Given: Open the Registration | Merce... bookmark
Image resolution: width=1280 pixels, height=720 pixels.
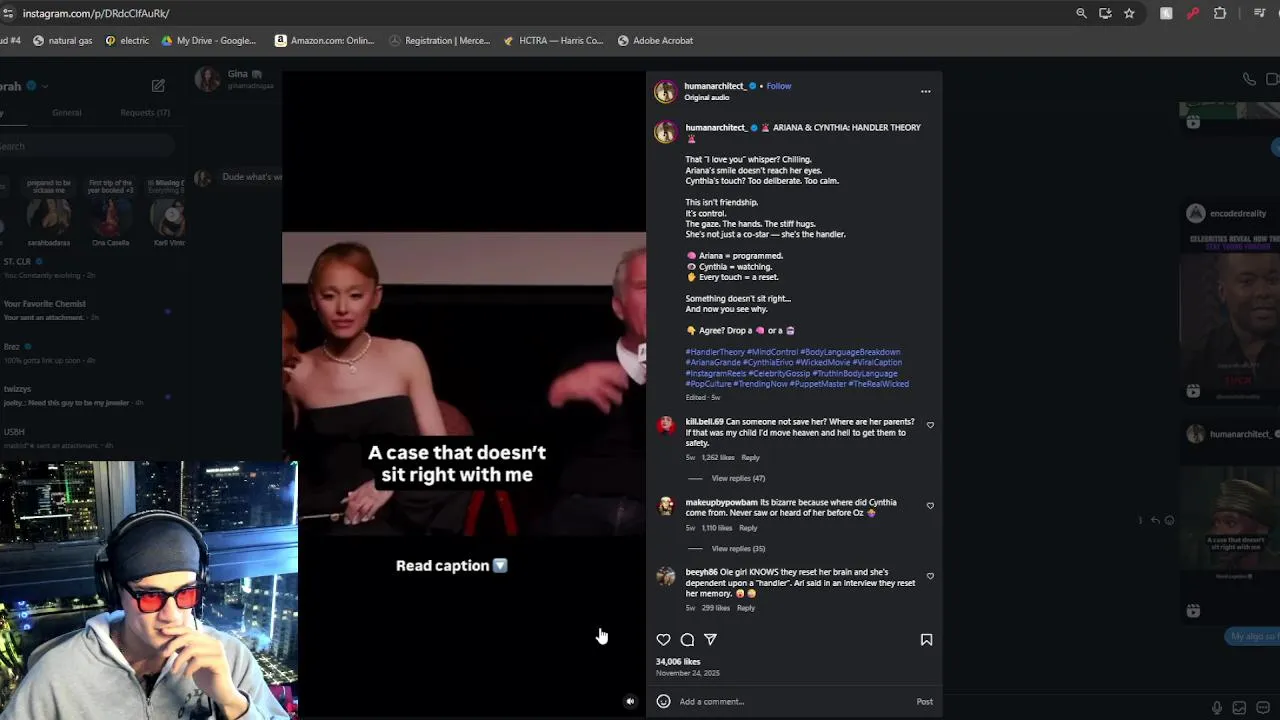Looking at the screenshot, I should [x=439, y=41].
